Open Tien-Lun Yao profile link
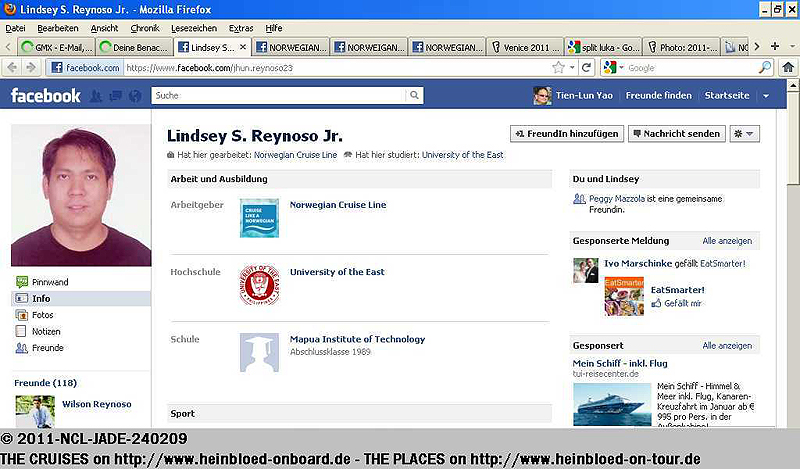This screenshot has height=469, width=800. [x=584, y=95]
